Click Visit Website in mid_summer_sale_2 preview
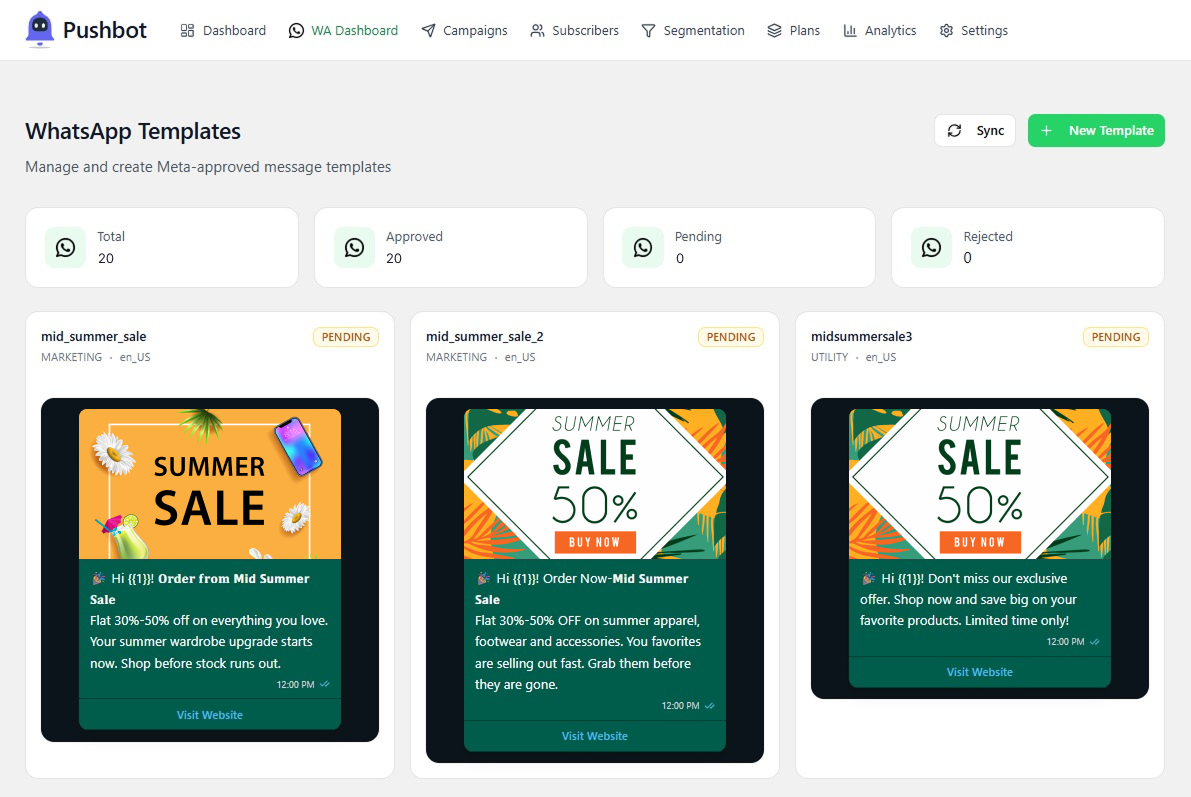The width and height of the screenshot is (1191, 797). 595,736
